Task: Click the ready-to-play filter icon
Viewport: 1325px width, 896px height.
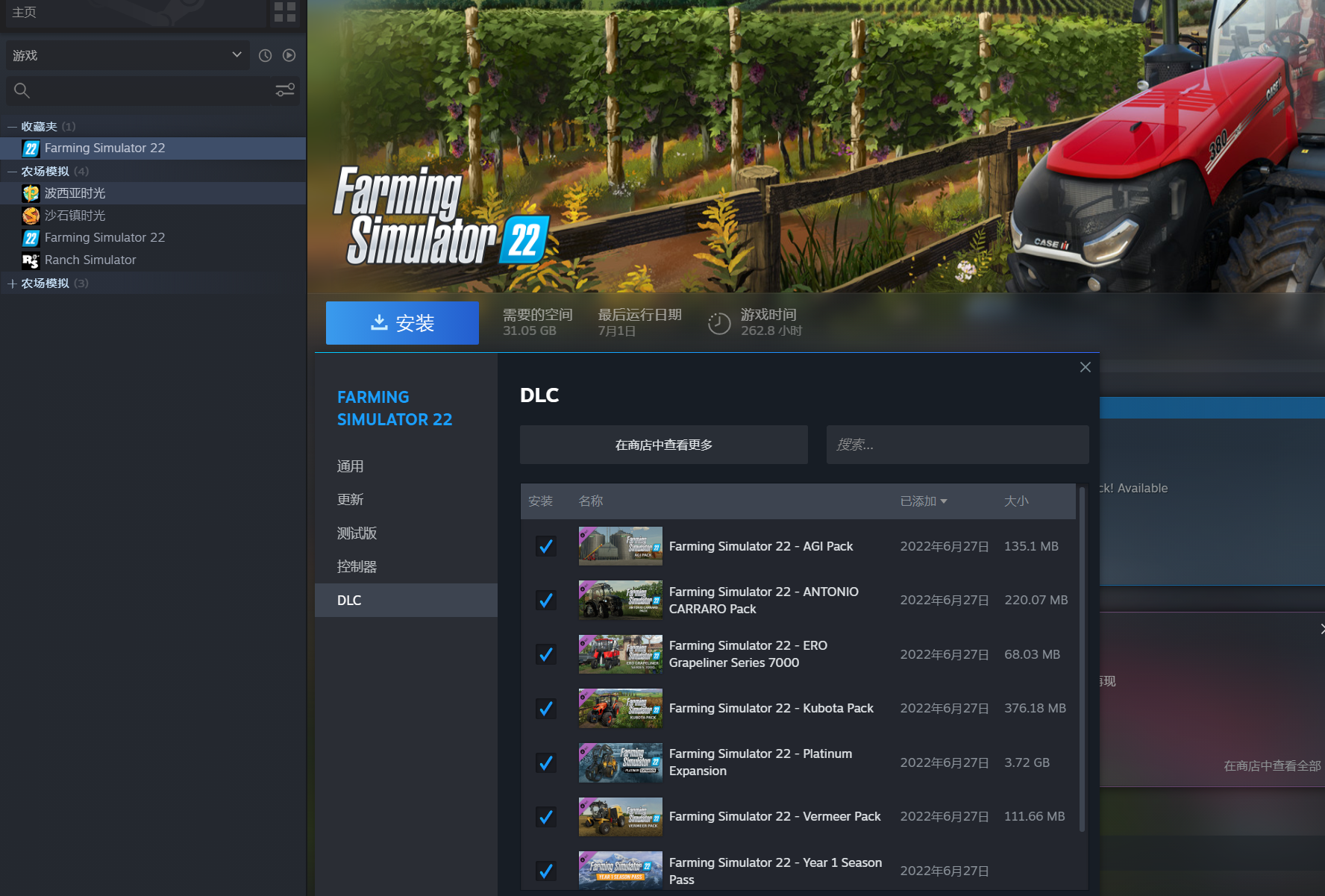Action: [x=289, y=55]
